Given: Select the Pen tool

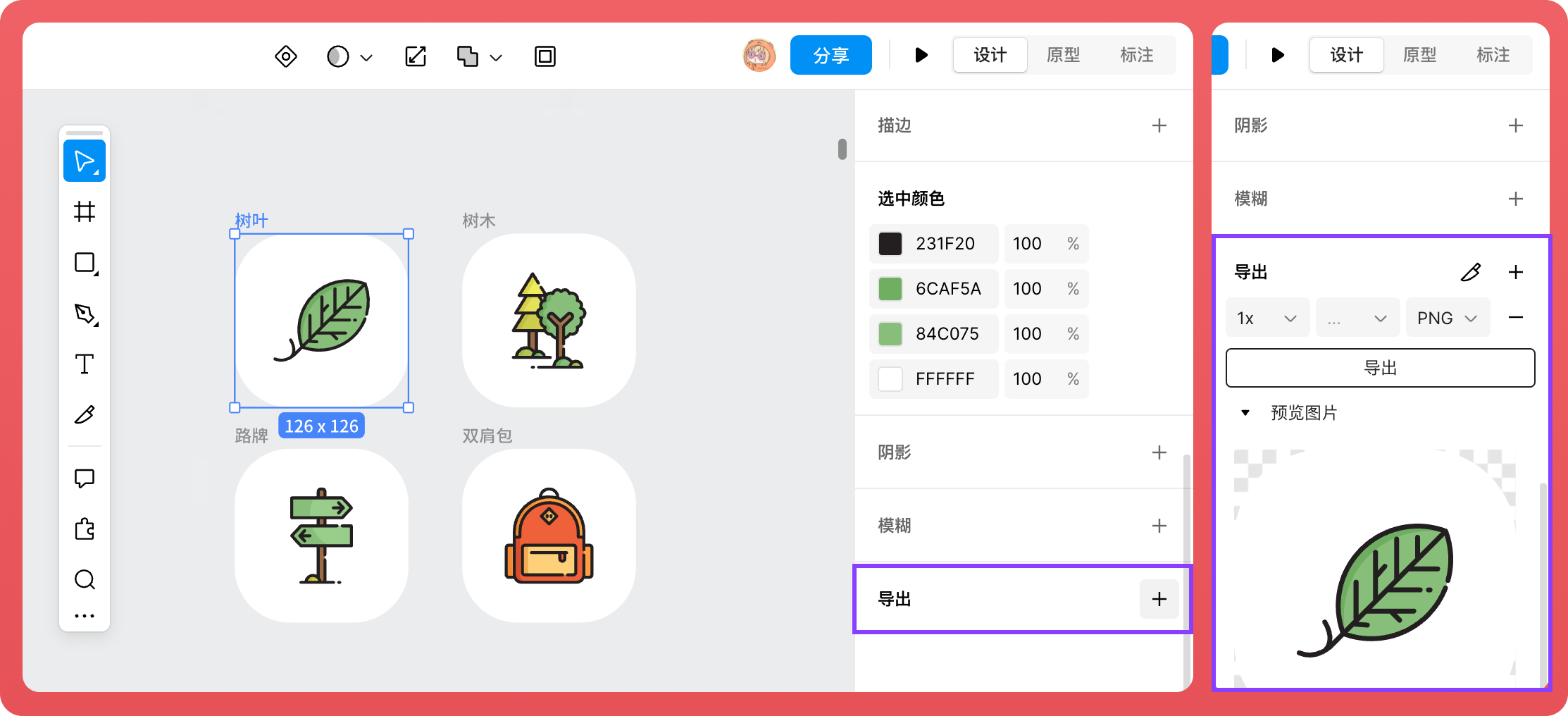Looking at the screenshot, I should tap(85, 314).
